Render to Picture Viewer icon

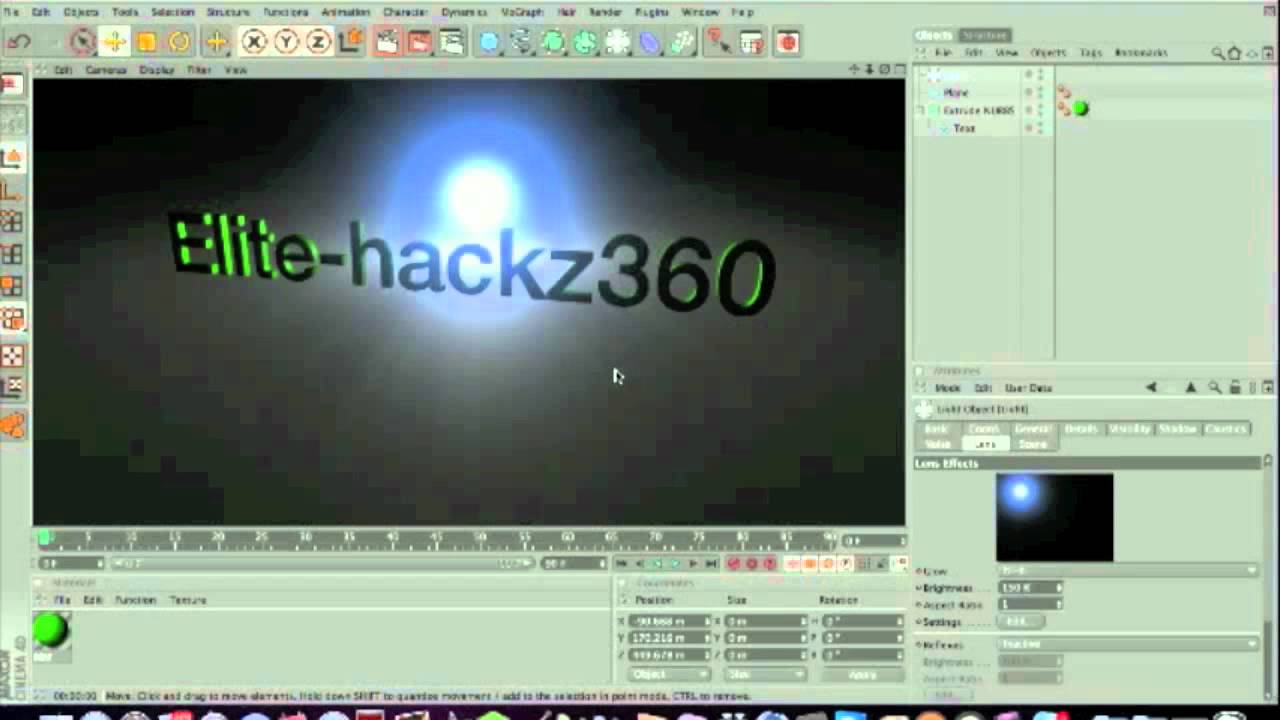419,42
